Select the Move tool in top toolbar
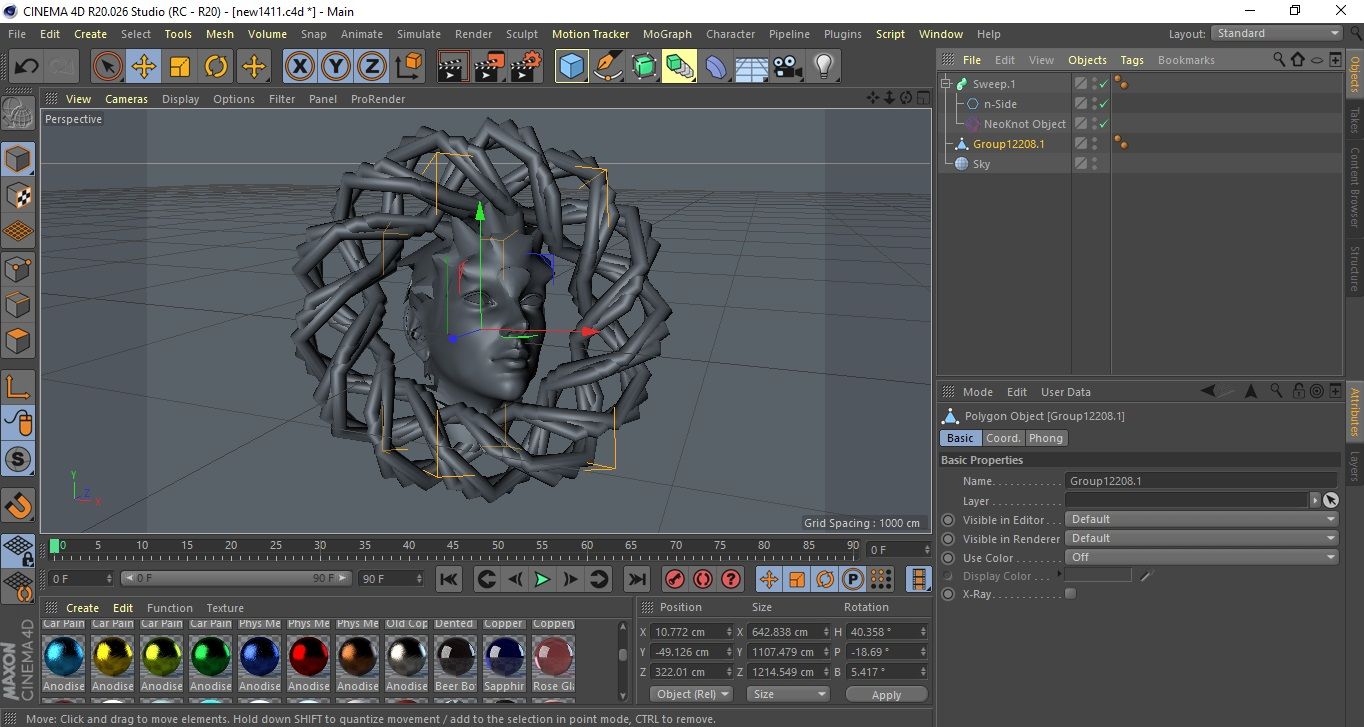1364x727 pixels. tap(144, 67)
